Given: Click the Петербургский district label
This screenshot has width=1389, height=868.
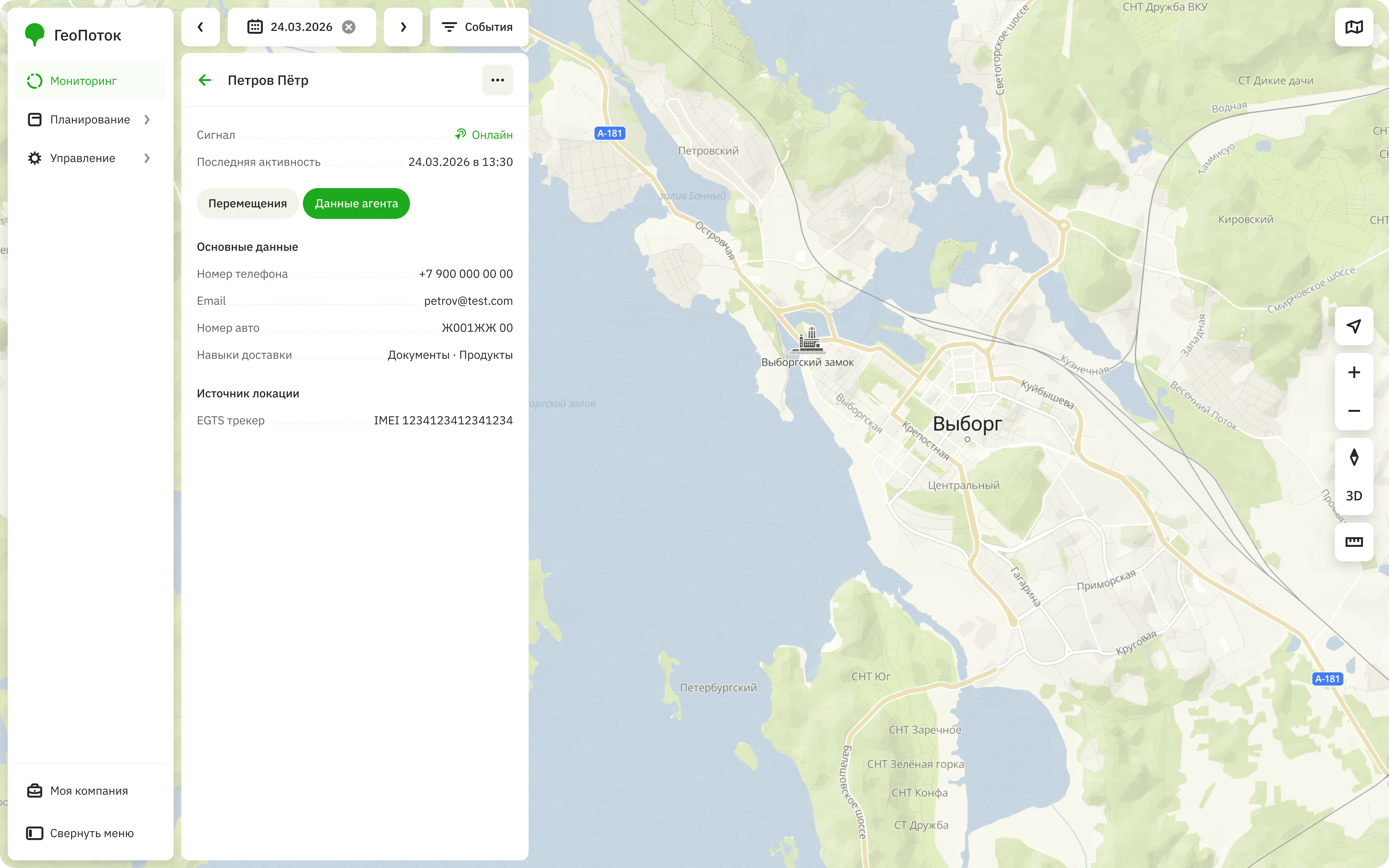Looking at the screenshot, I should (718, 688).
